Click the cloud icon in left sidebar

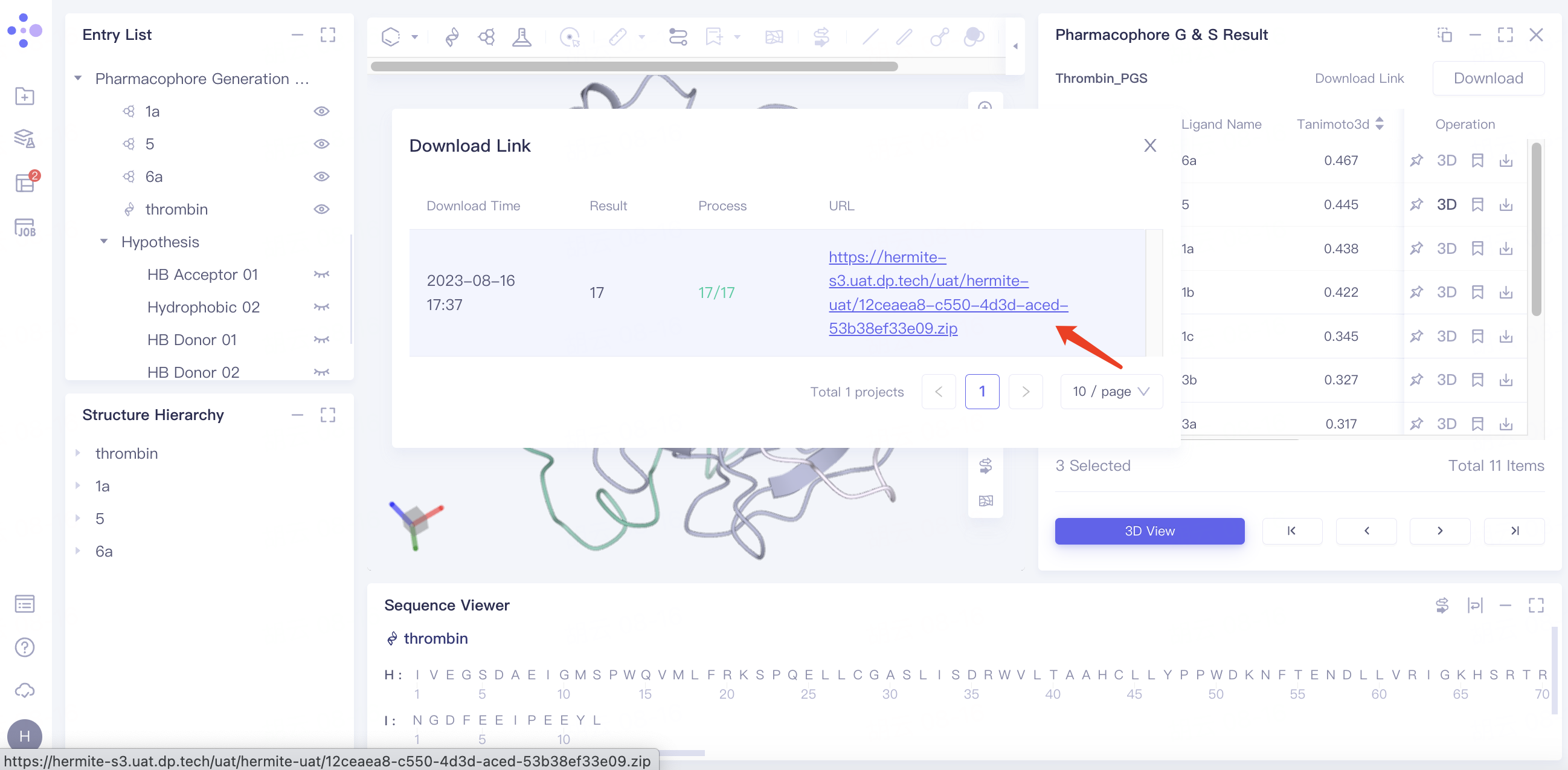25,690
